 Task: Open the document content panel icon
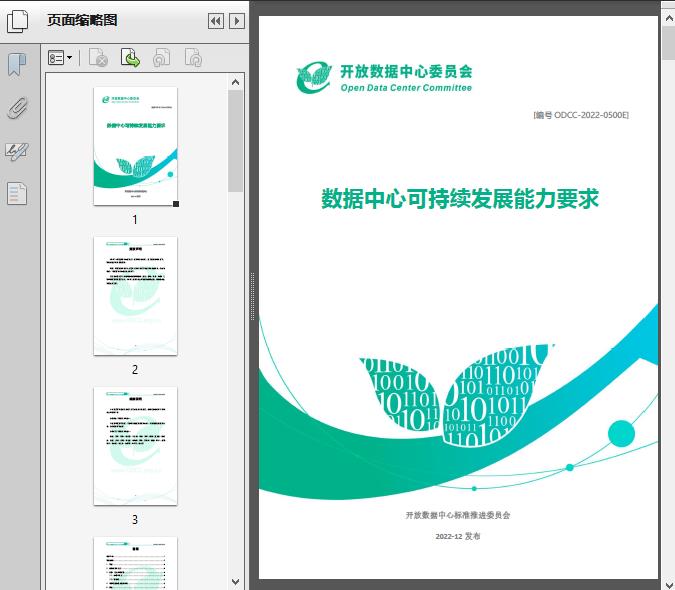[17, 194]
